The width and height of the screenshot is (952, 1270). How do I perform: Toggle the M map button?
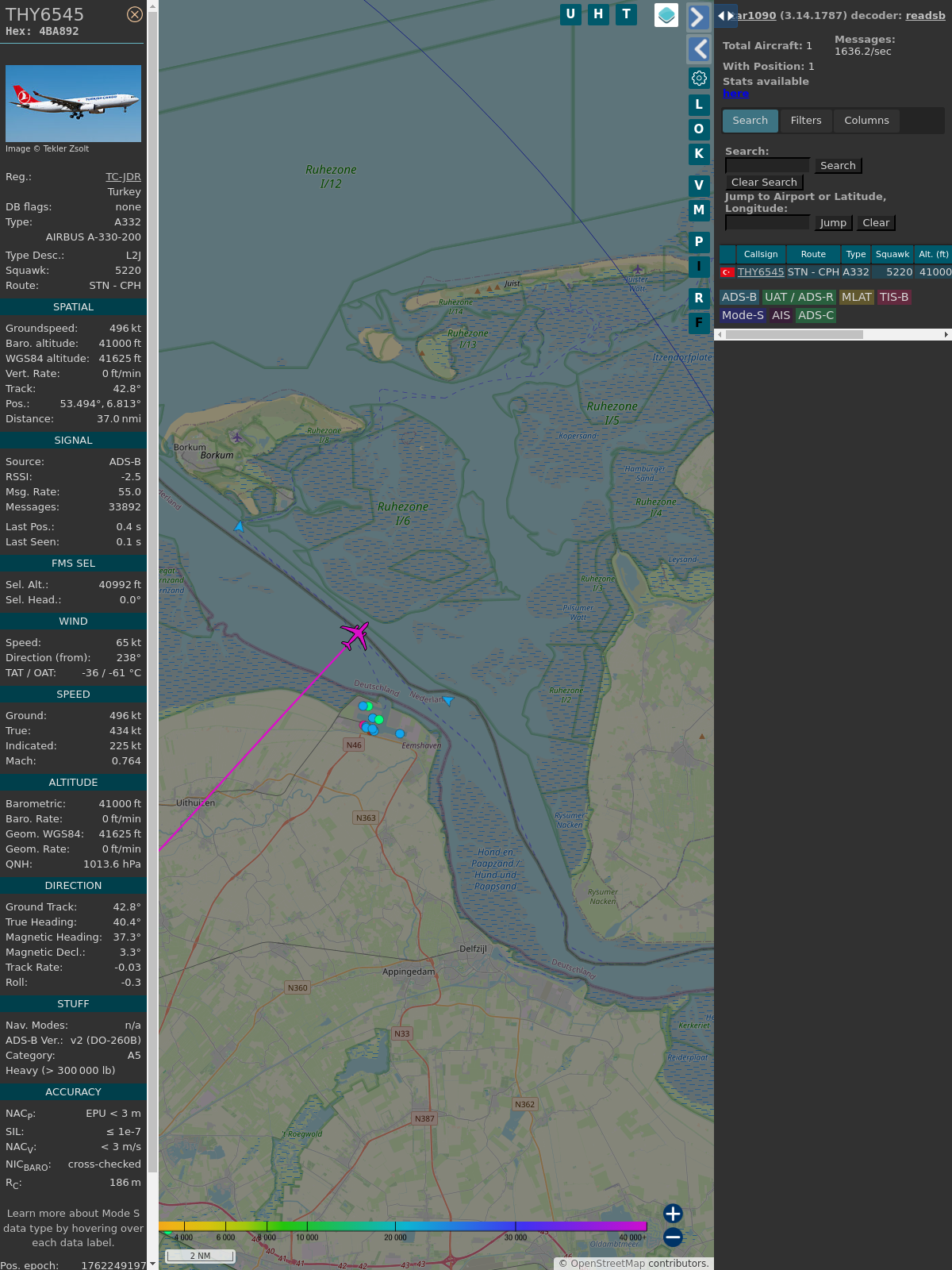pyautogui.click(x=699, y=210)
